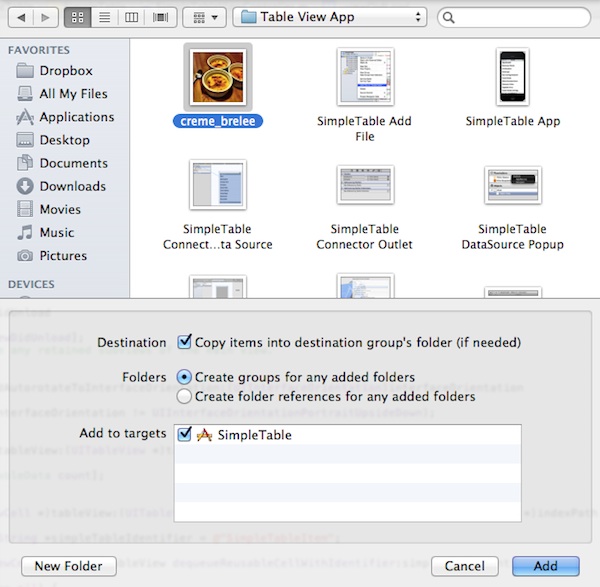Image resolution: width=600 pixels, height=587 pixels.
Task: Open Dropbox in the sidebar
Action: point(66,71)
